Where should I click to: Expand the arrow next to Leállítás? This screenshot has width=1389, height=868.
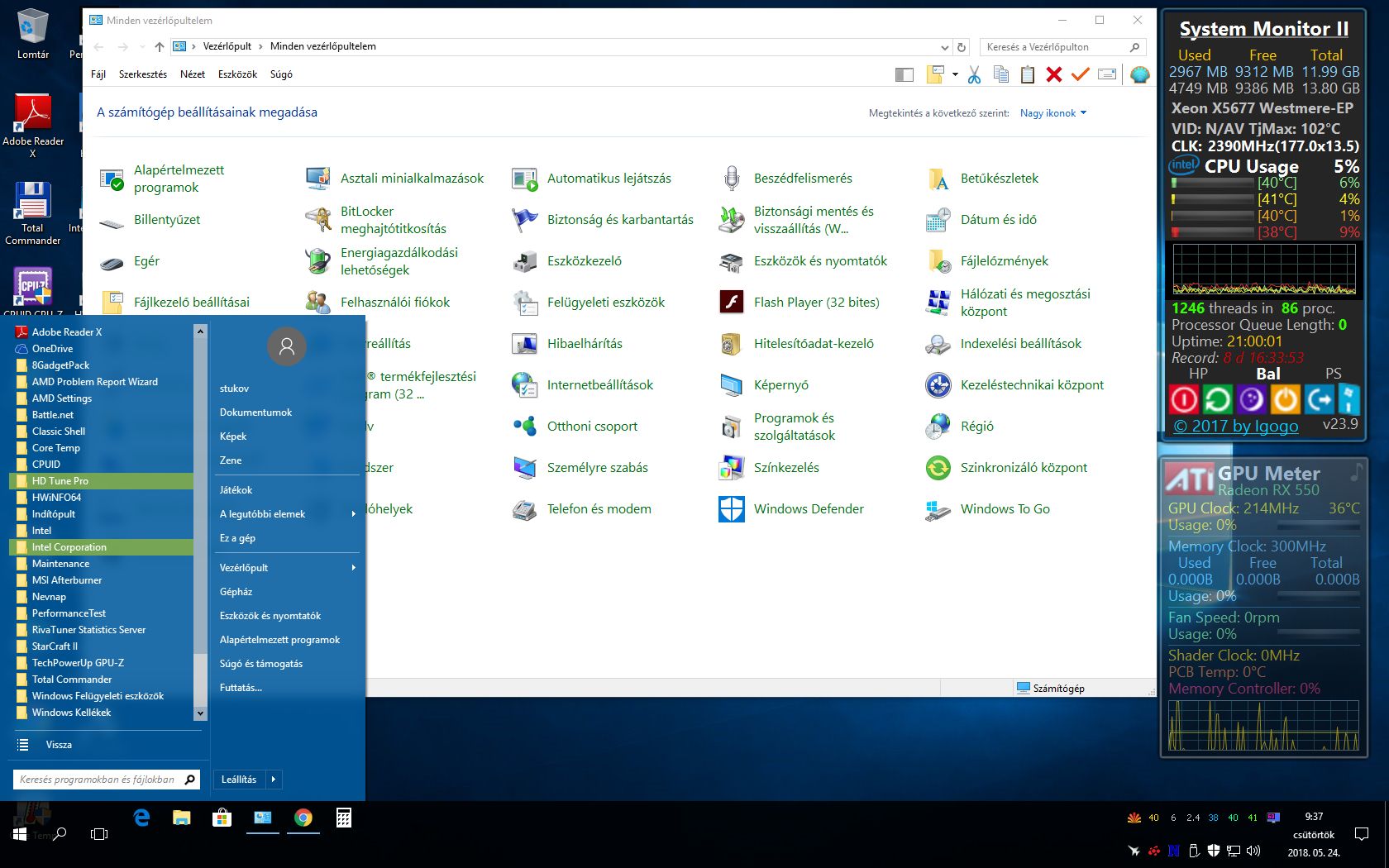[x=274, y=780]
